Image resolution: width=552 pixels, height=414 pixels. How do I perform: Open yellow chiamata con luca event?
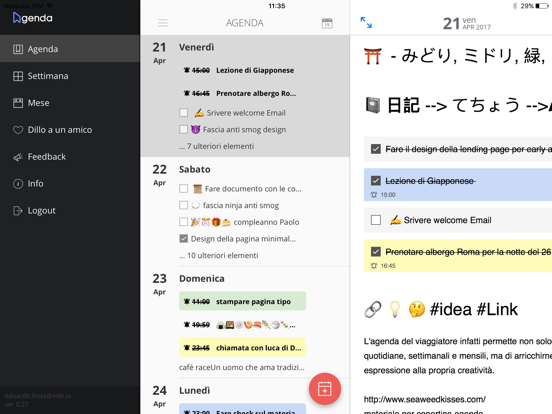coord(242,347)
